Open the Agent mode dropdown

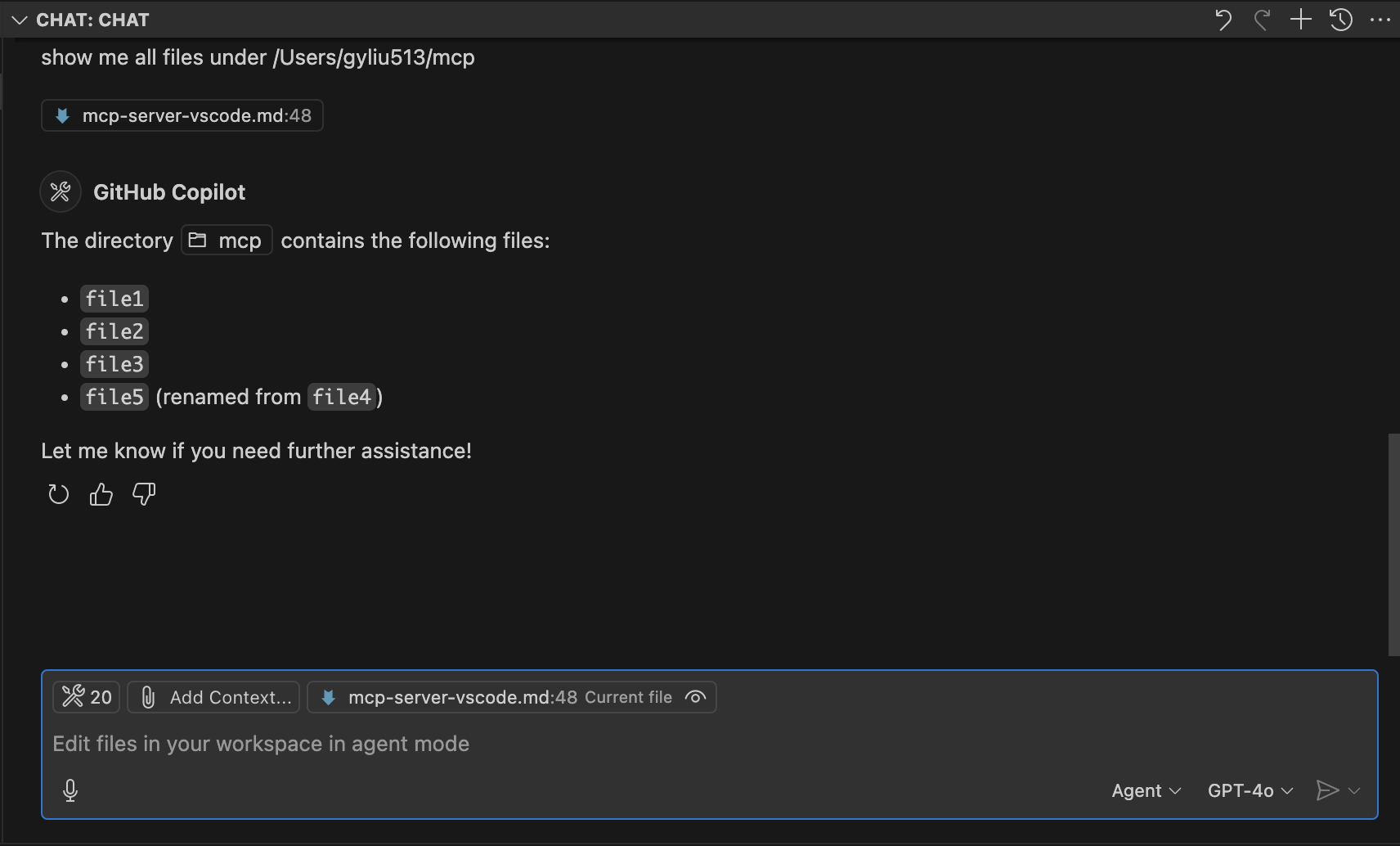(x=1146, y=790)
